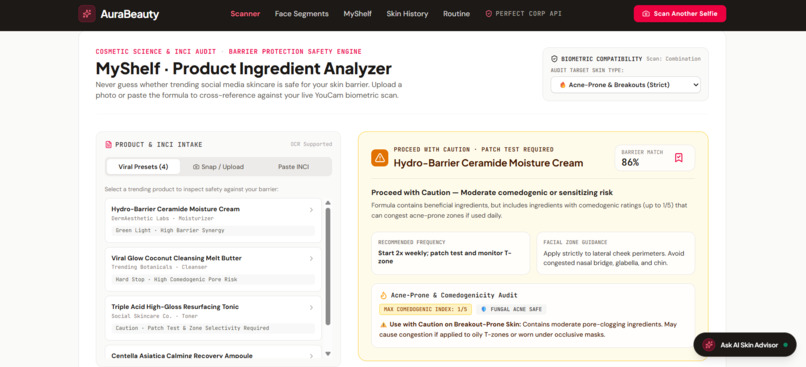Click the document icon beside Product & INCI Intake

pyautogui.click(x=108, y=144)
